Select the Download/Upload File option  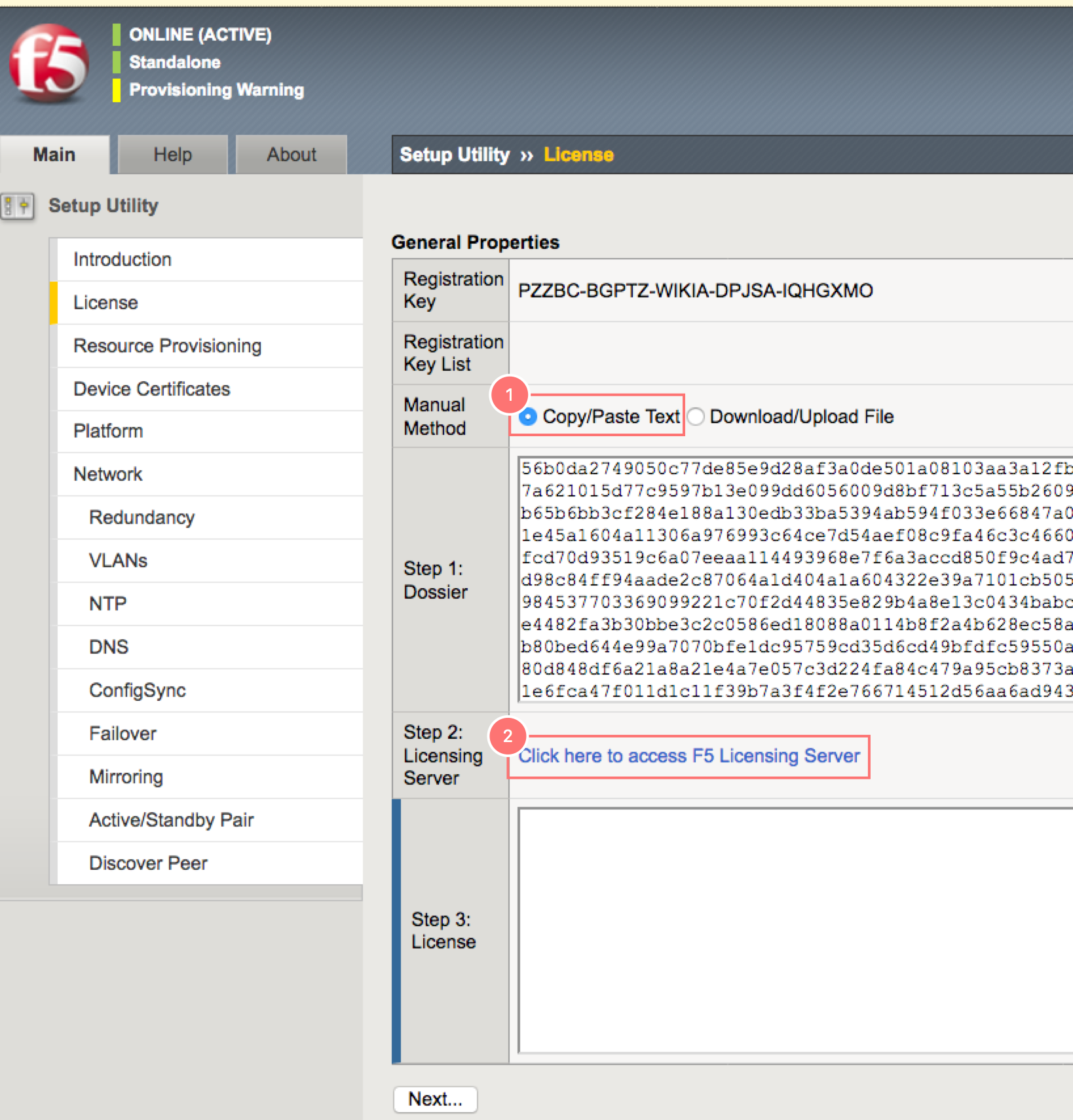[x=696, y=417]
